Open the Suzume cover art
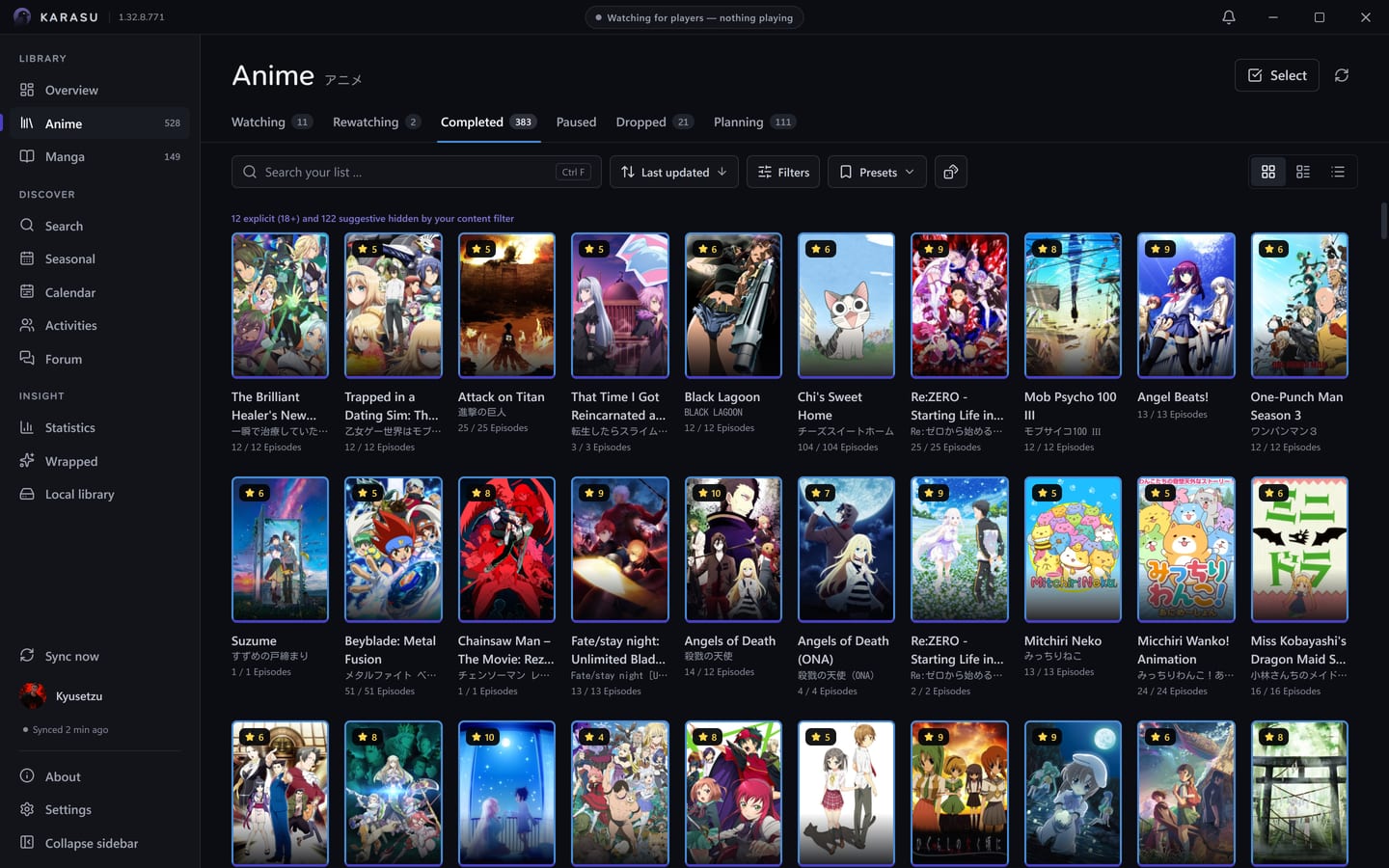Viewport: 1389px width, 868px height. pyautogui.click(x=280, y=549)
